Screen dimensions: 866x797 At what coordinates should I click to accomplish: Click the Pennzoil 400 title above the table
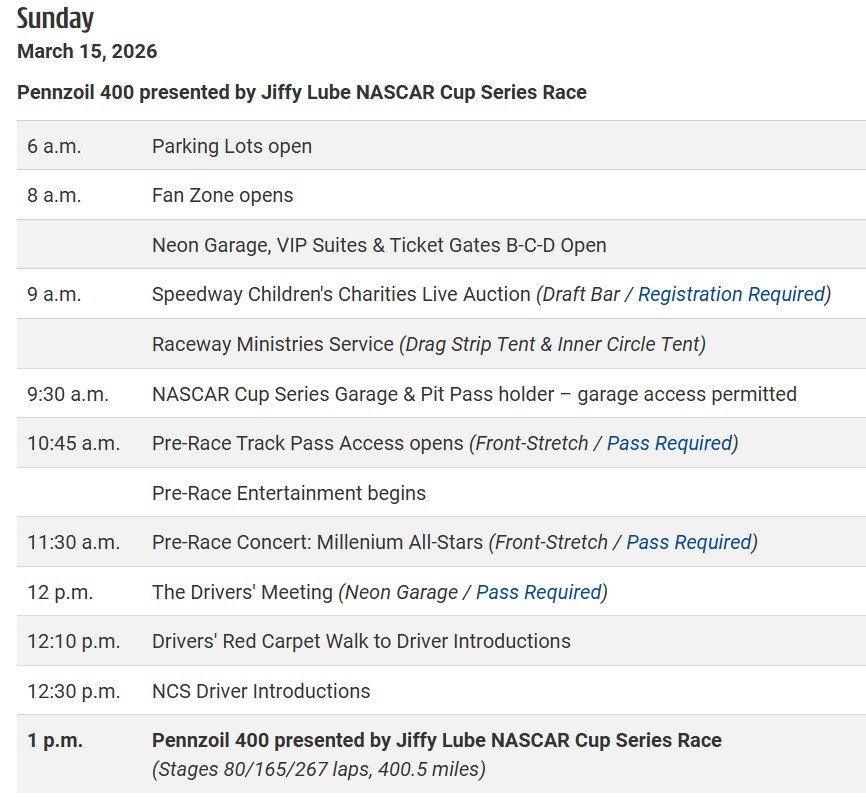pos(301,92)
